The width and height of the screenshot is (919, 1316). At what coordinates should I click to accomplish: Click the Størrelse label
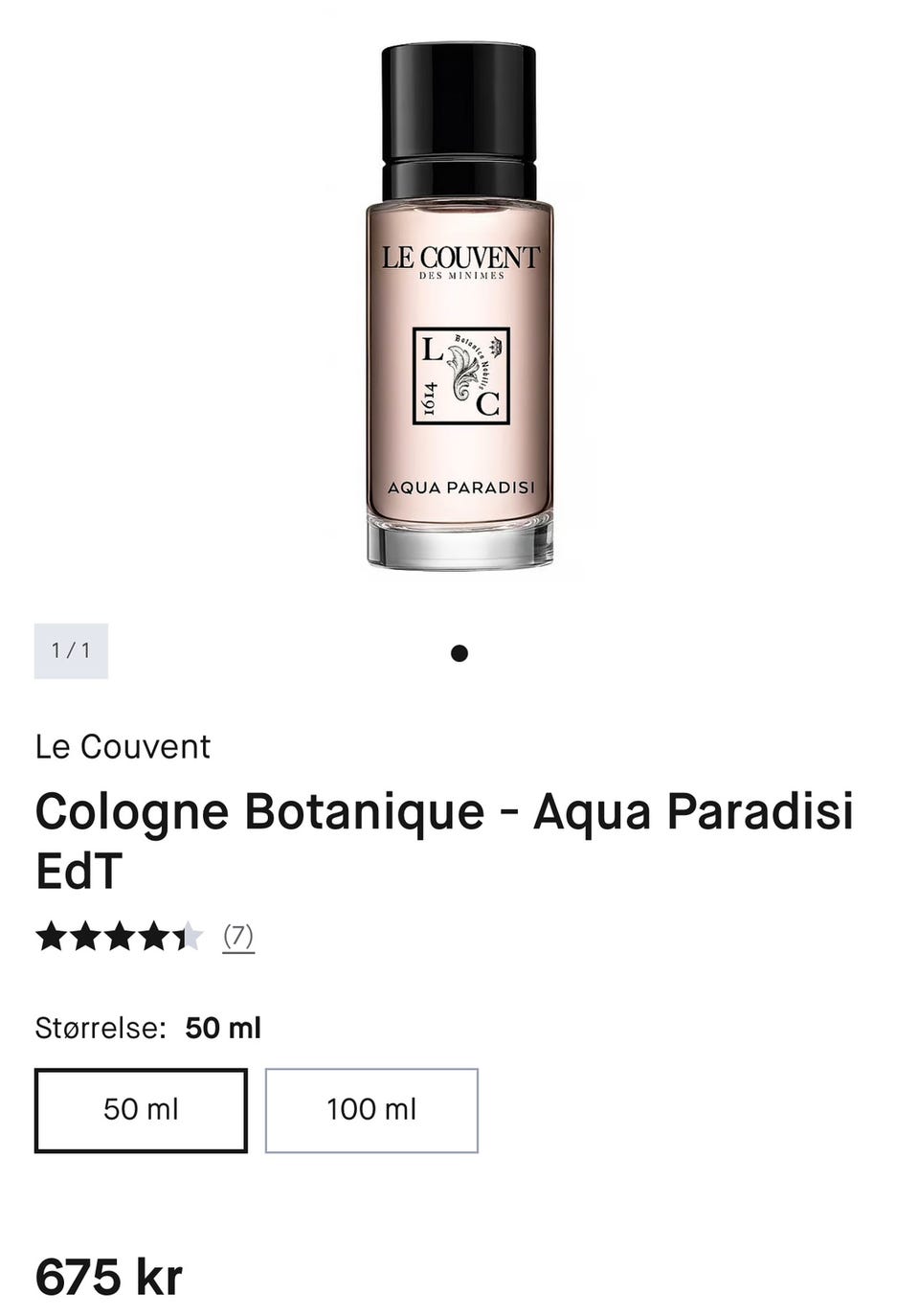pyautogui.click(x=101, y=1028)
